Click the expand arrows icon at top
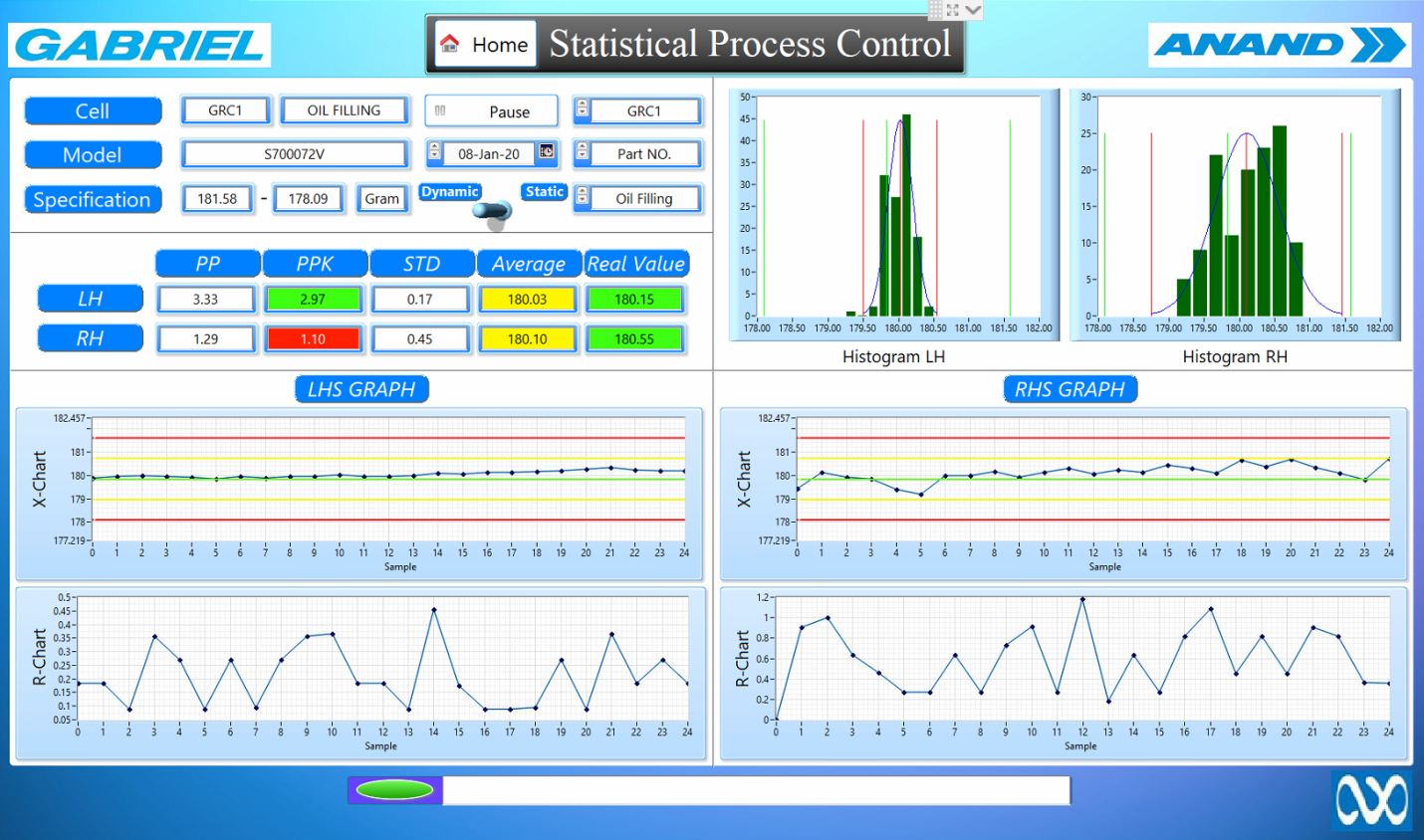Viewport: 1424px width, 840px height. click(x=953, y=10)
